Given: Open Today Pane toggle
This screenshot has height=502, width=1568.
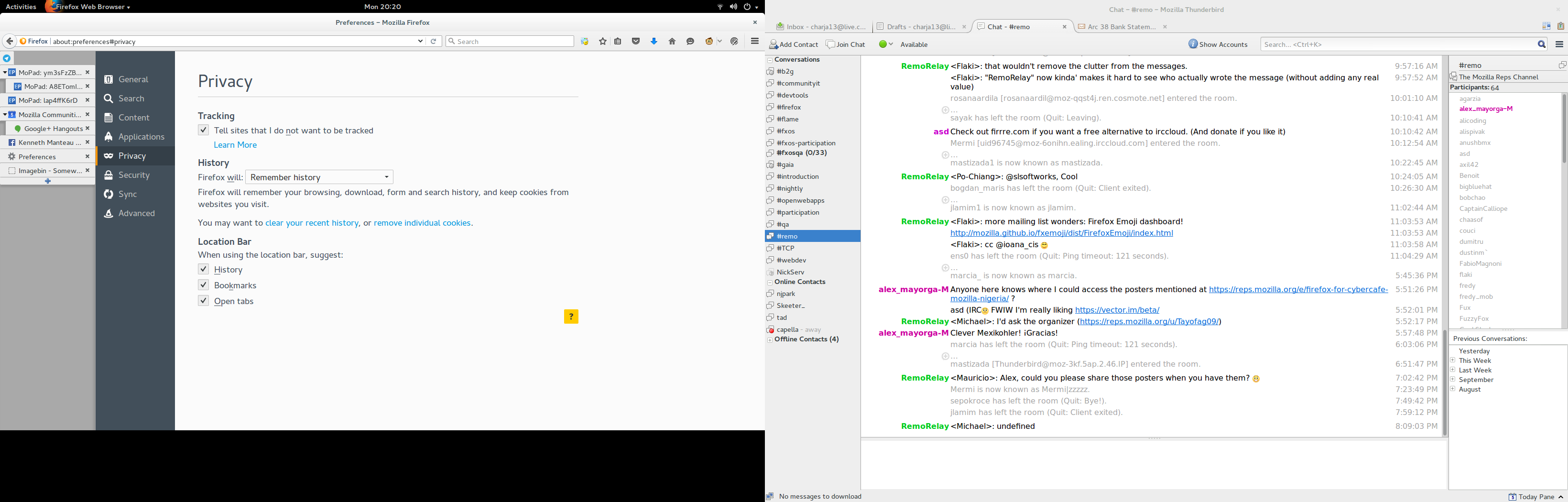Looking at the screenshot, I should [x=1536, y=497].
